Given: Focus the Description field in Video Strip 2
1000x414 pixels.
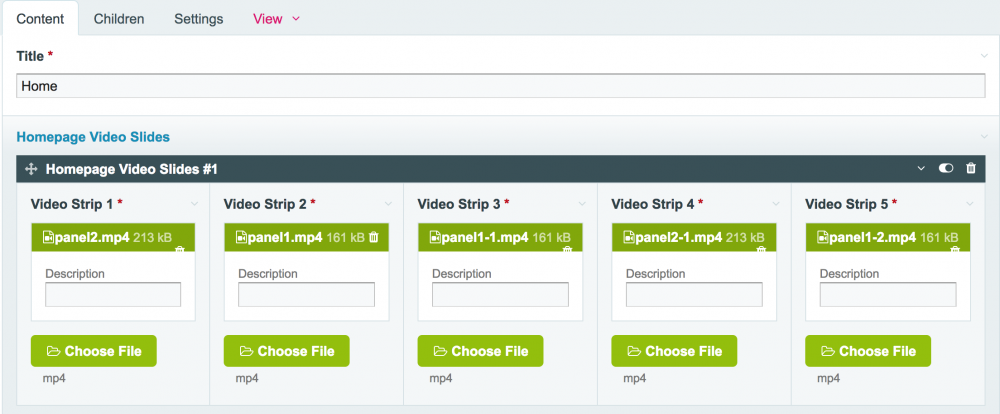Looking at the screenshot, I should (307, 295).
